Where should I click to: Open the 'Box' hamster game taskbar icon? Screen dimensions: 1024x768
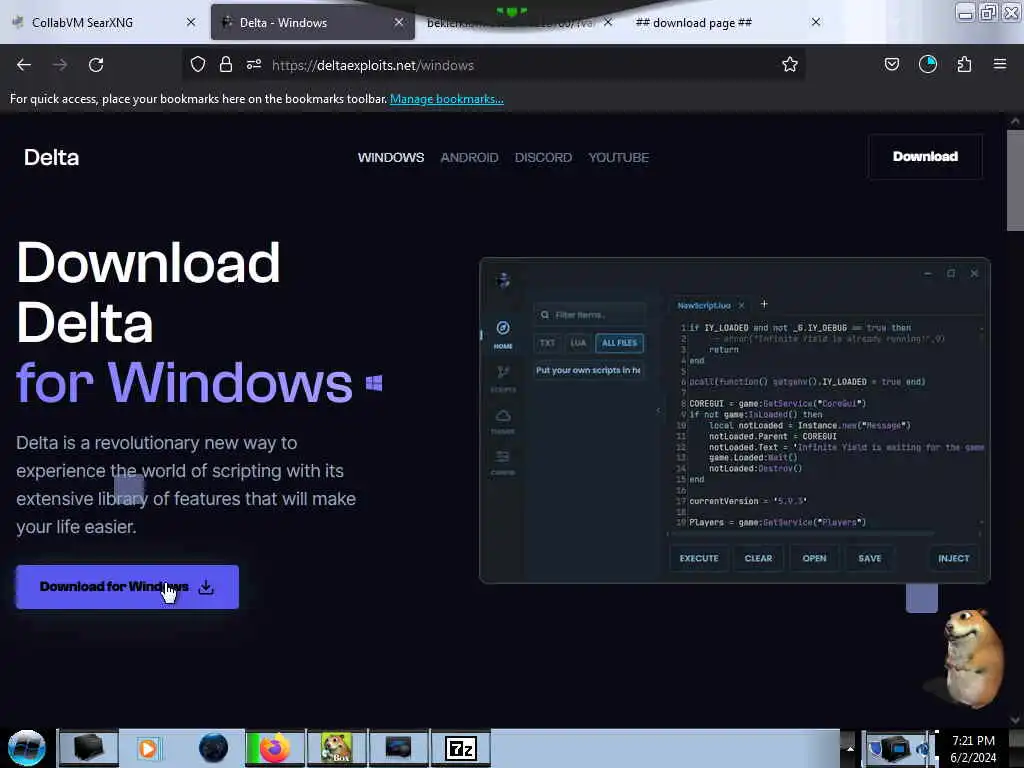[x=336, y=748]
